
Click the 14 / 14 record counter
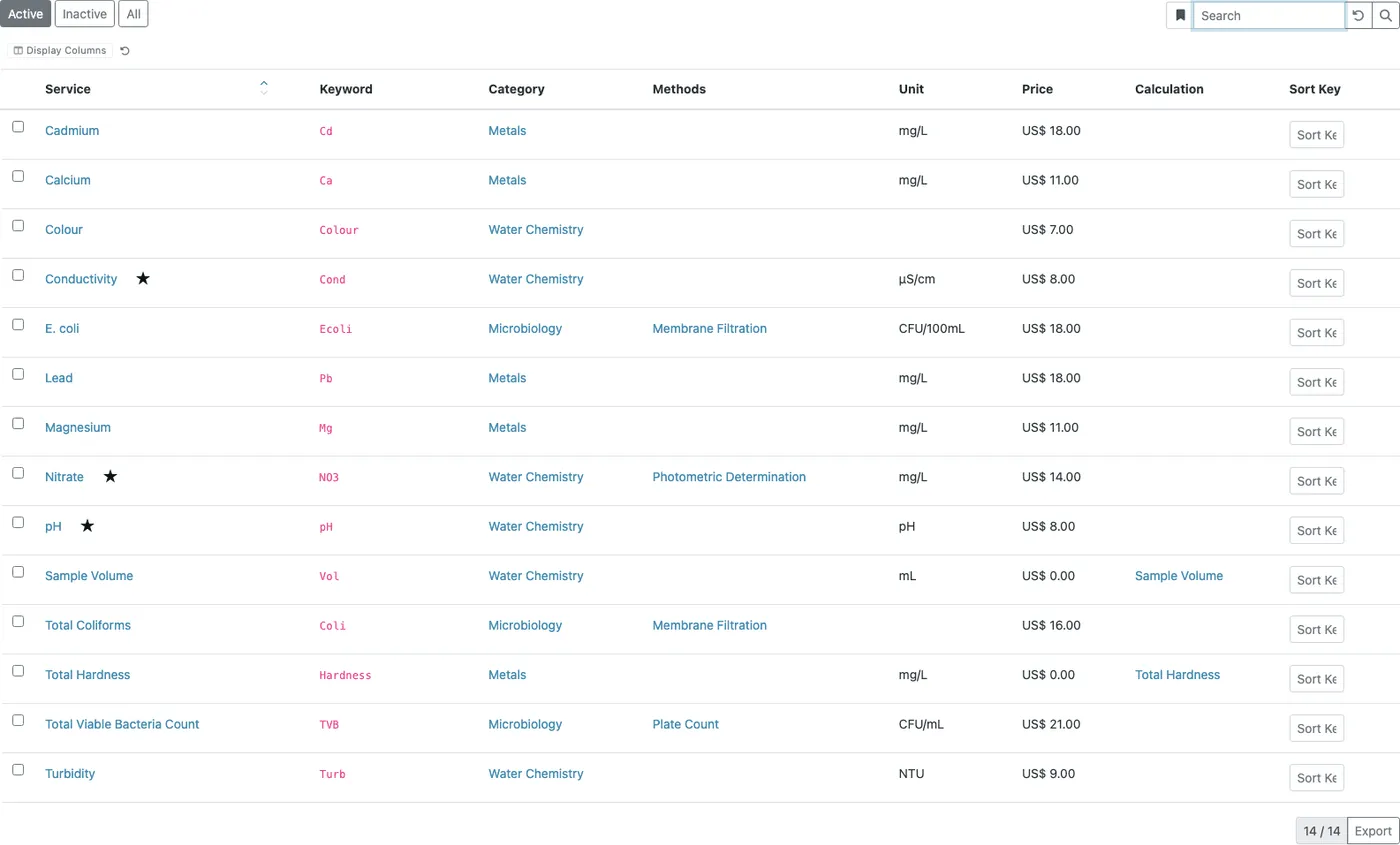pos(1321,831)
